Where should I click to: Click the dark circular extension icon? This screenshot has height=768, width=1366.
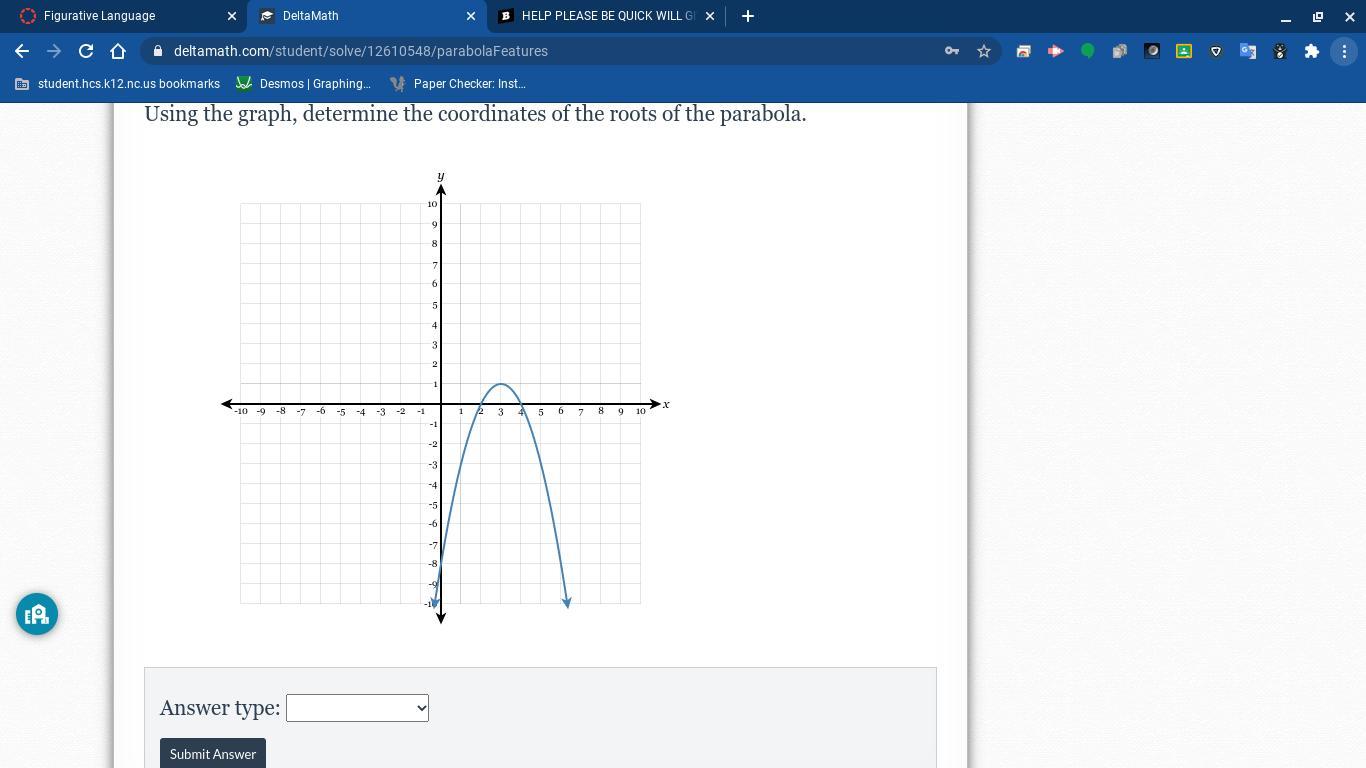pyautogui.click(x=1152, y=51)
